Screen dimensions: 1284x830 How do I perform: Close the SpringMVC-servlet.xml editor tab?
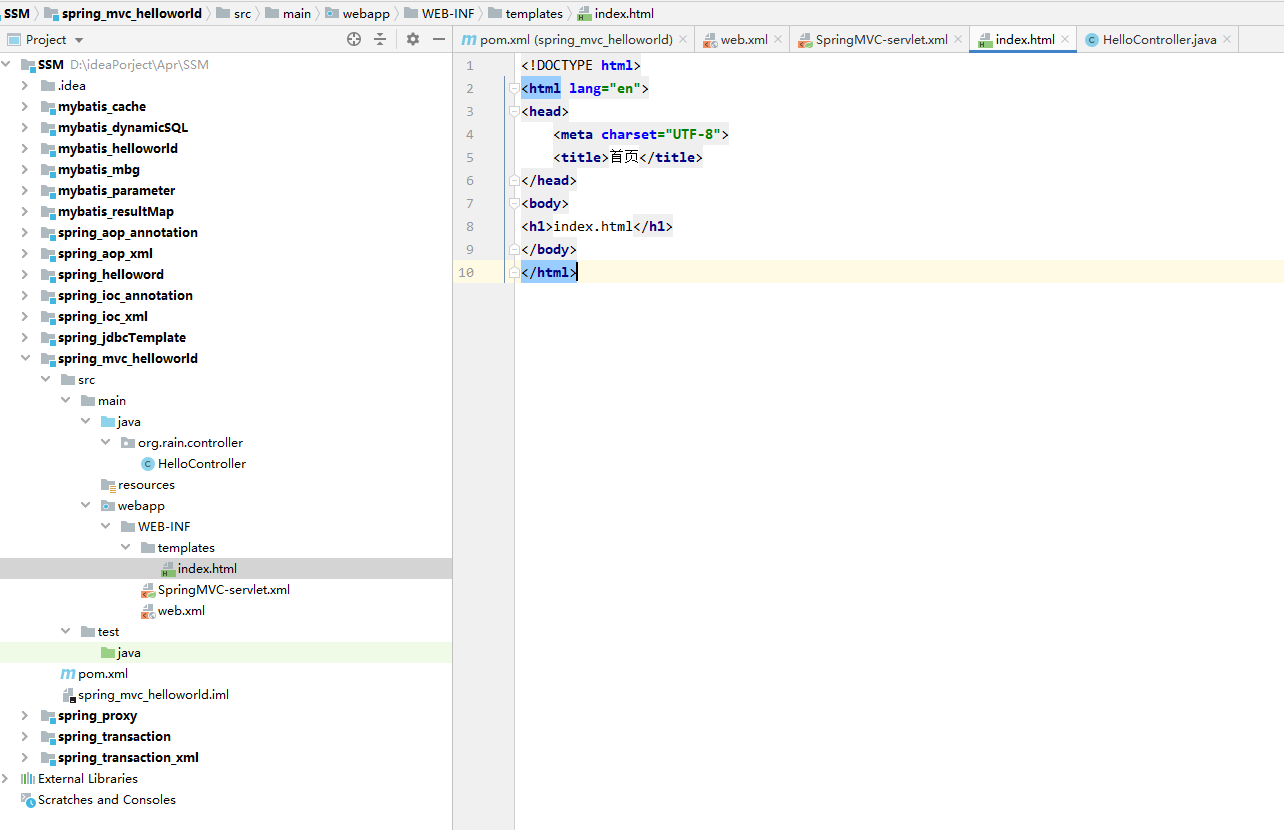[x=958, y=39]
